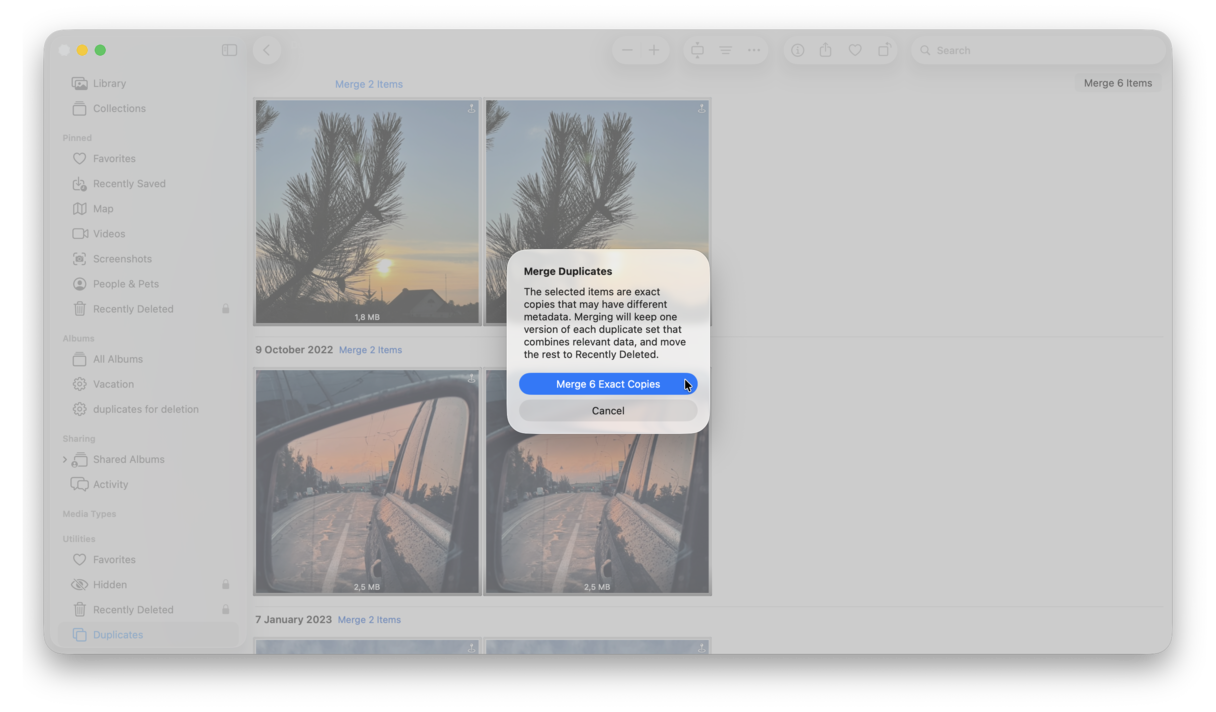Select the Vacation album
The width and height of the screenshot is (1216, 712).
112,383
